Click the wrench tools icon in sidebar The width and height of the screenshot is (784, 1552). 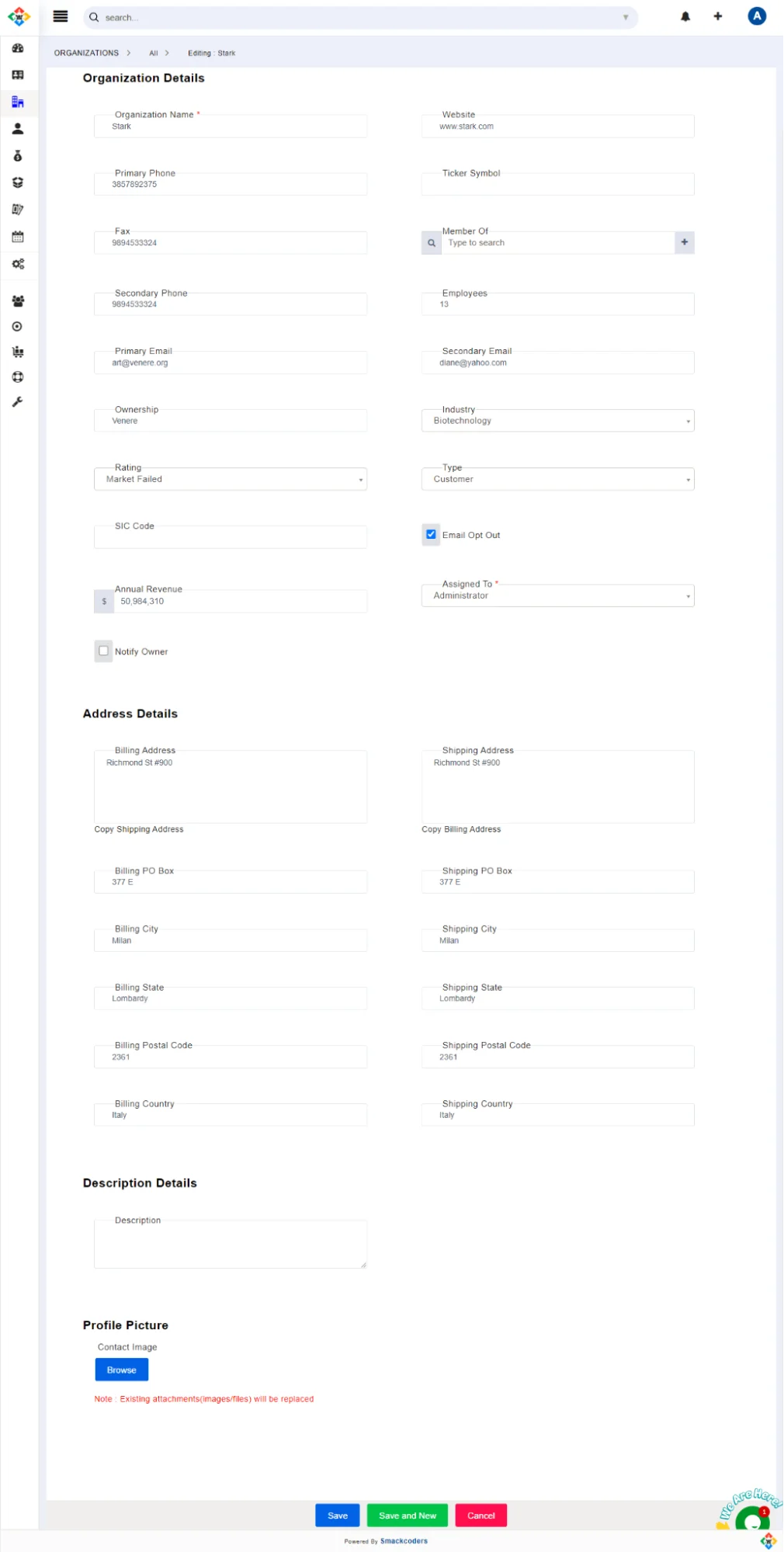[x=18, y=402]
